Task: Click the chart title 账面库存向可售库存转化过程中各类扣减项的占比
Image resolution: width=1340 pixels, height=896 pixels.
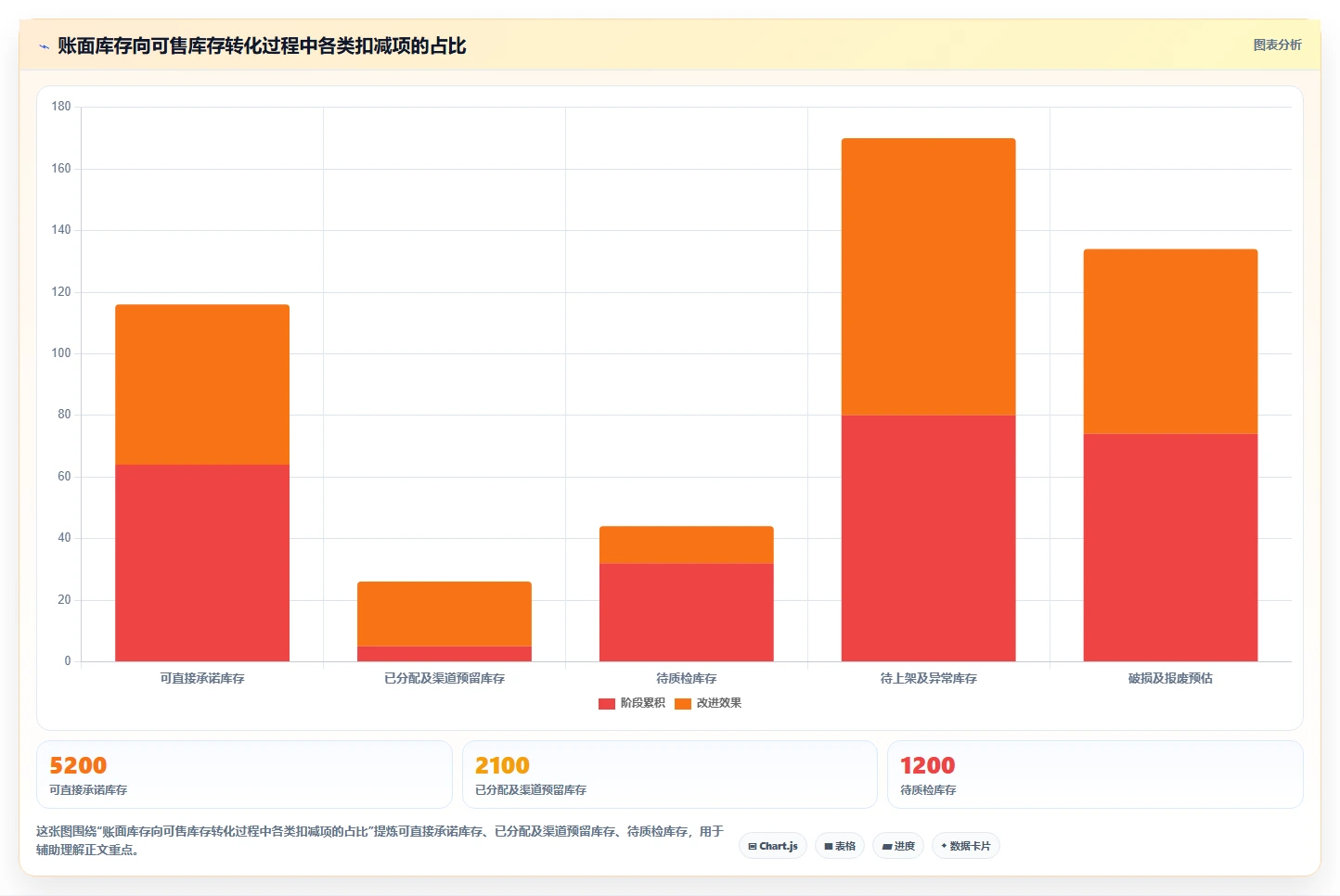Action: 262,45
